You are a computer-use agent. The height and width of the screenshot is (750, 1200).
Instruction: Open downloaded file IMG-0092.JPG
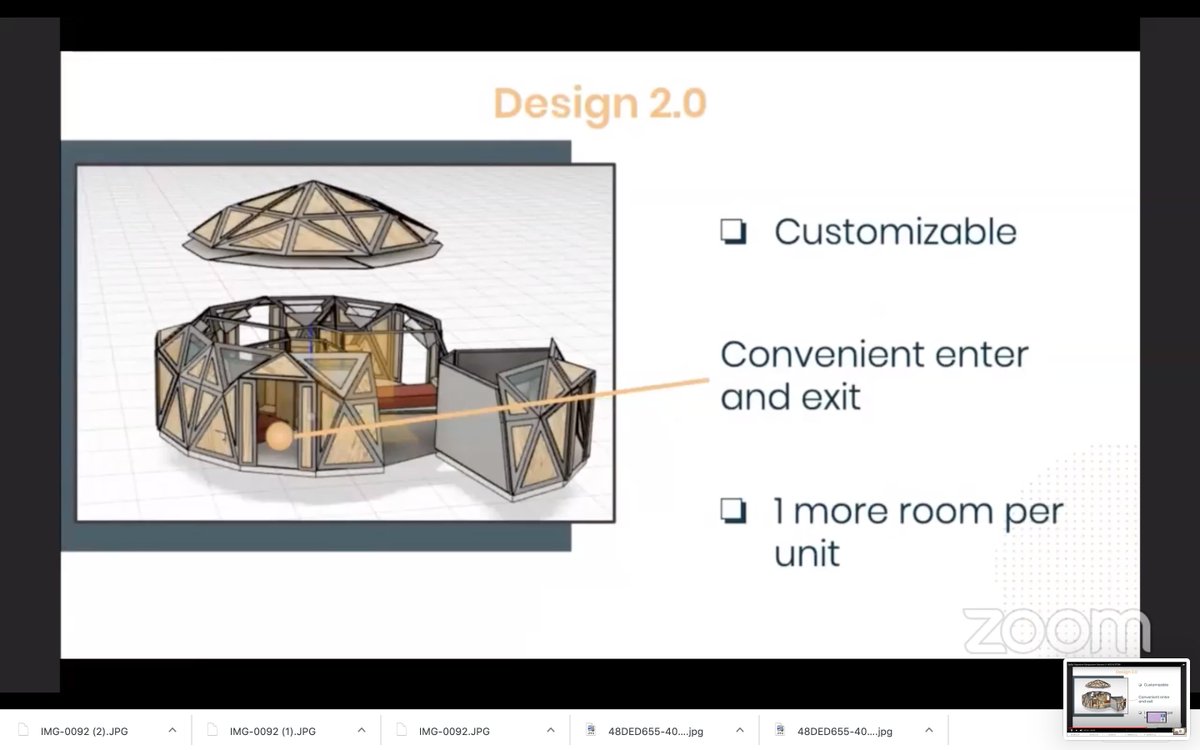click(454, 731)
